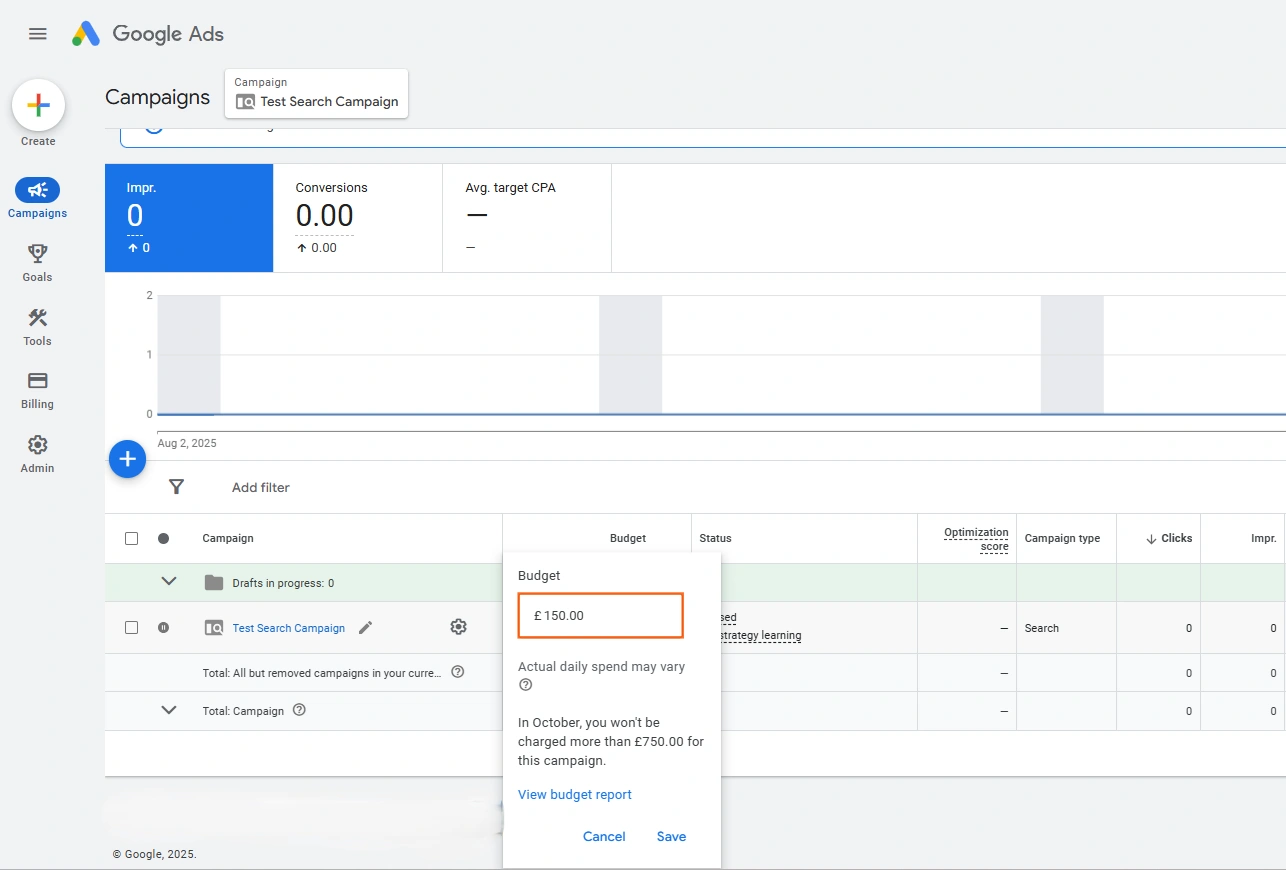Click the Google Ads logo
Screen dimensions: 1286x870
point(148,34)
